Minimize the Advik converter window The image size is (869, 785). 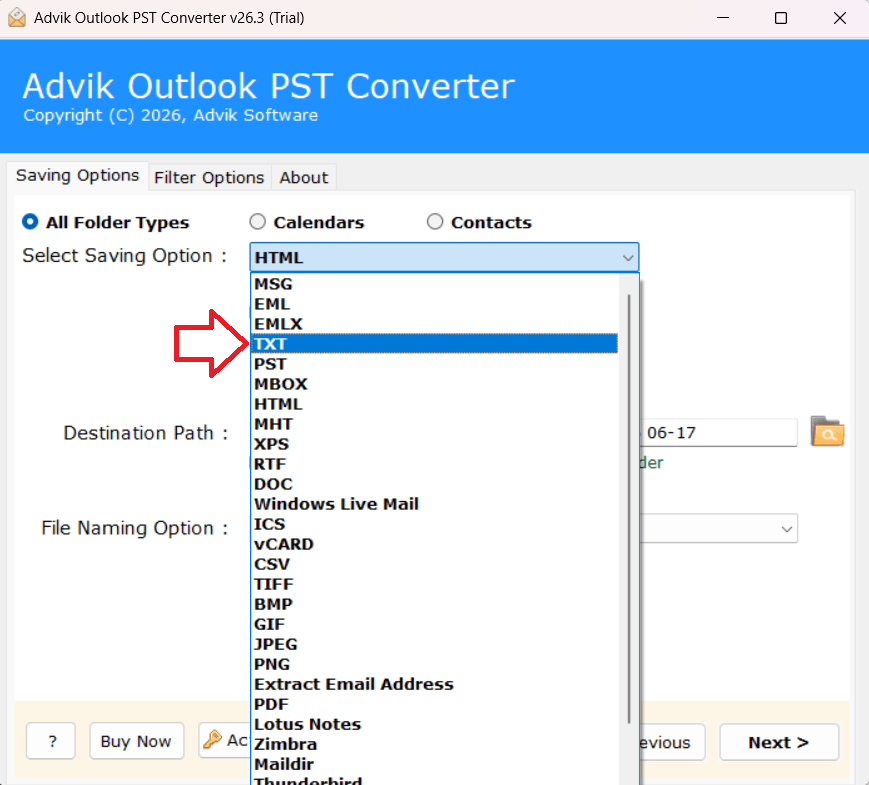723,18
